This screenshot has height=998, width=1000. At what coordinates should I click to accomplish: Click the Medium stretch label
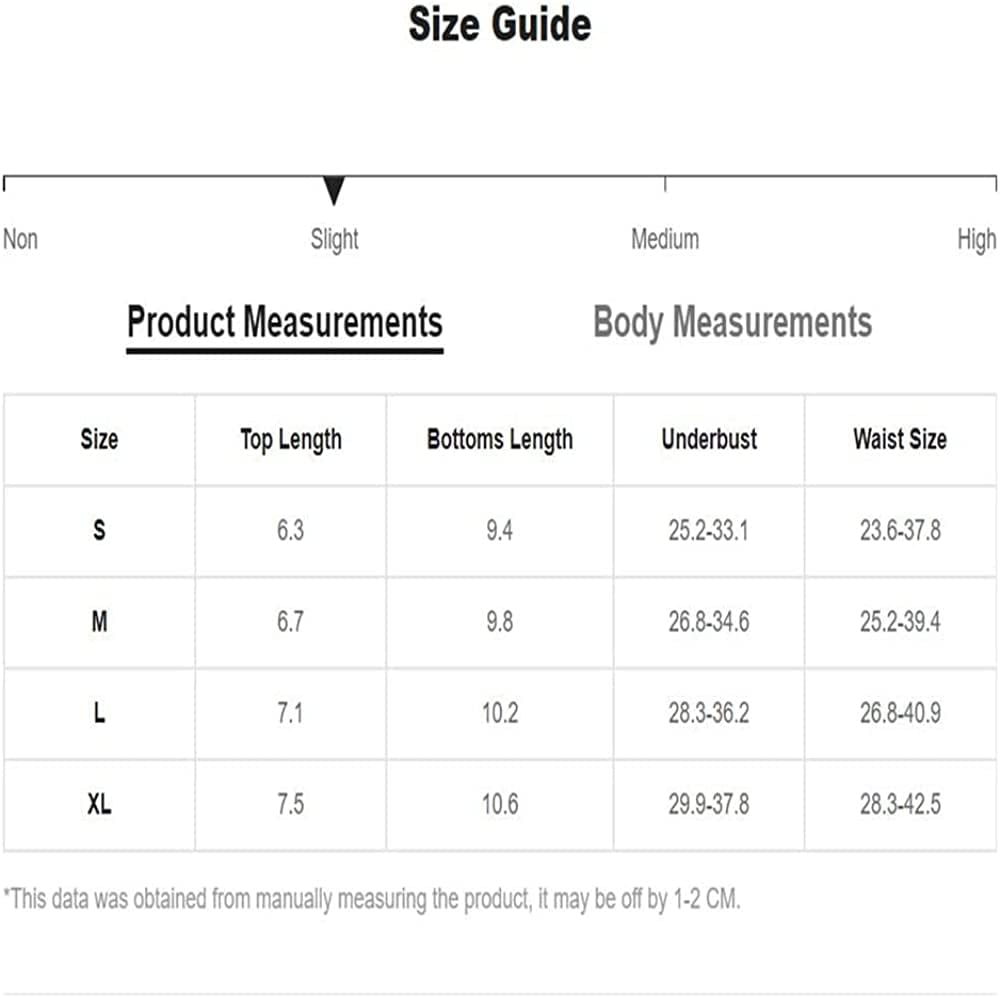pos(665,239)
